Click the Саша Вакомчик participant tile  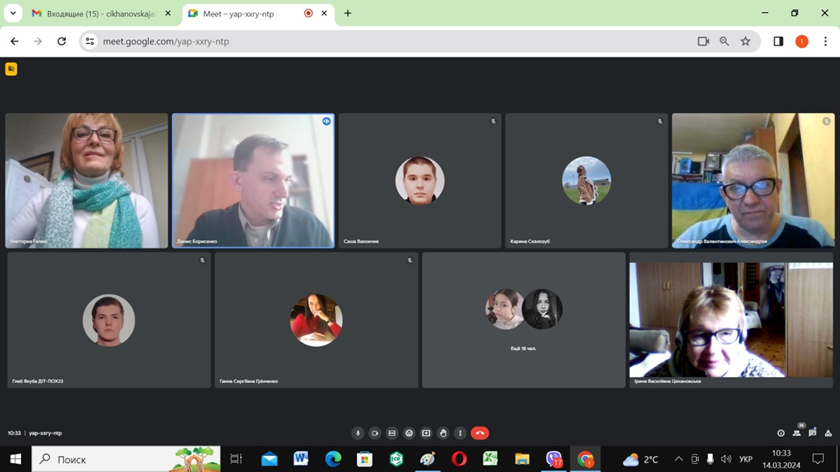click(420, 181)
